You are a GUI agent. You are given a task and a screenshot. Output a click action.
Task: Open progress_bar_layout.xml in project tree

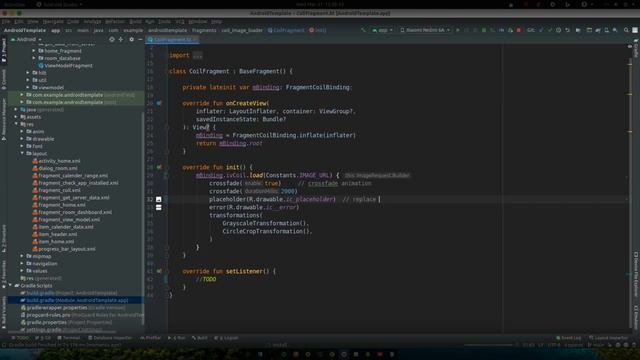point(64,249)
